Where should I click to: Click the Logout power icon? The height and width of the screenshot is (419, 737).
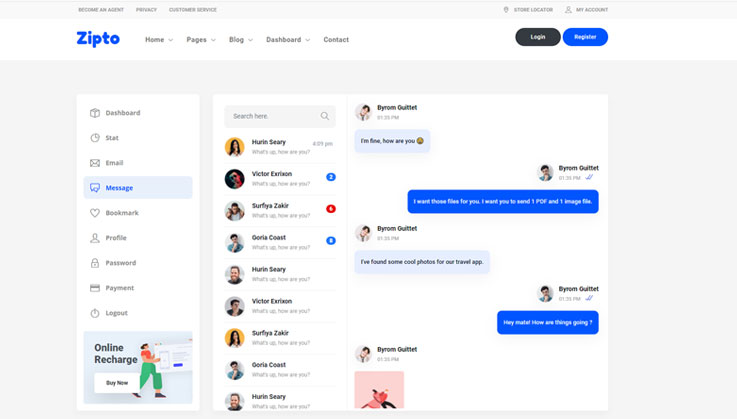95,313
